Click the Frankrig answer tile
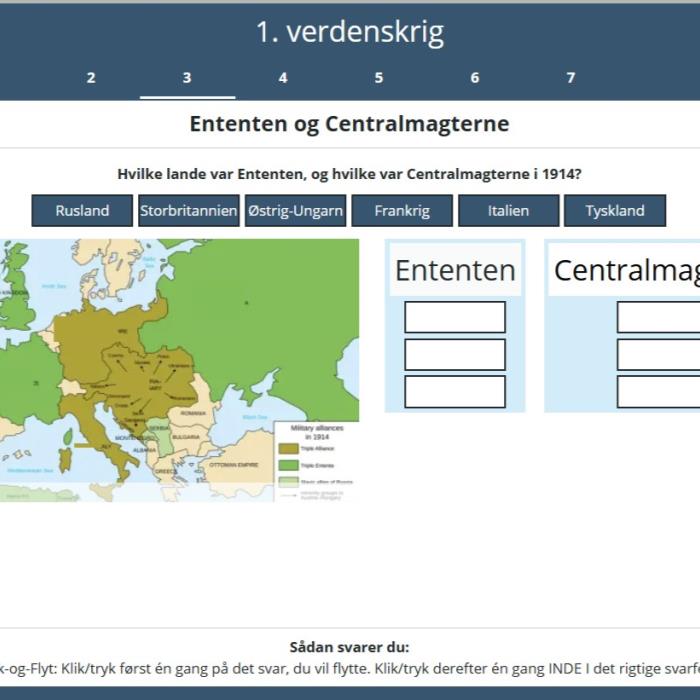This screenshot has width=700, height=700. pyautogui.click(x=402, y=211)
